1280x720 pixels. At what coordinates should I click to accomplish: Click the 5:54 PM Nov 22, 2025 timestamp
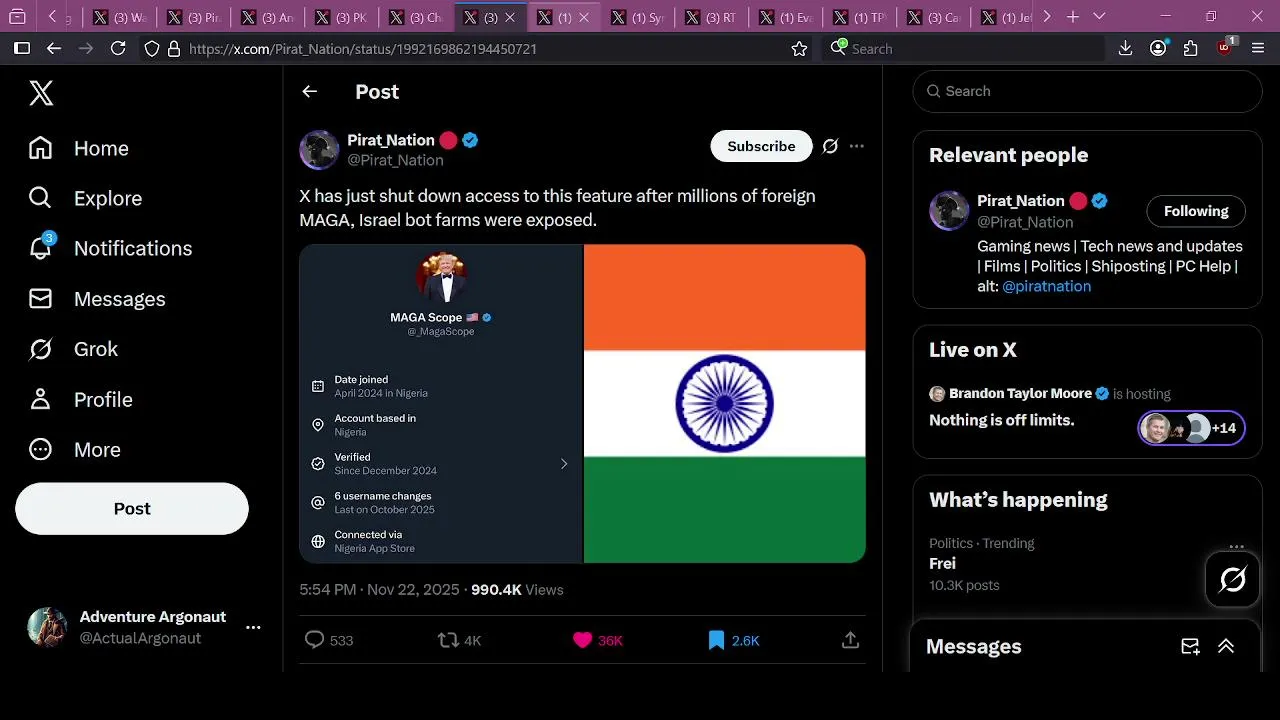[x=381, y=590]
